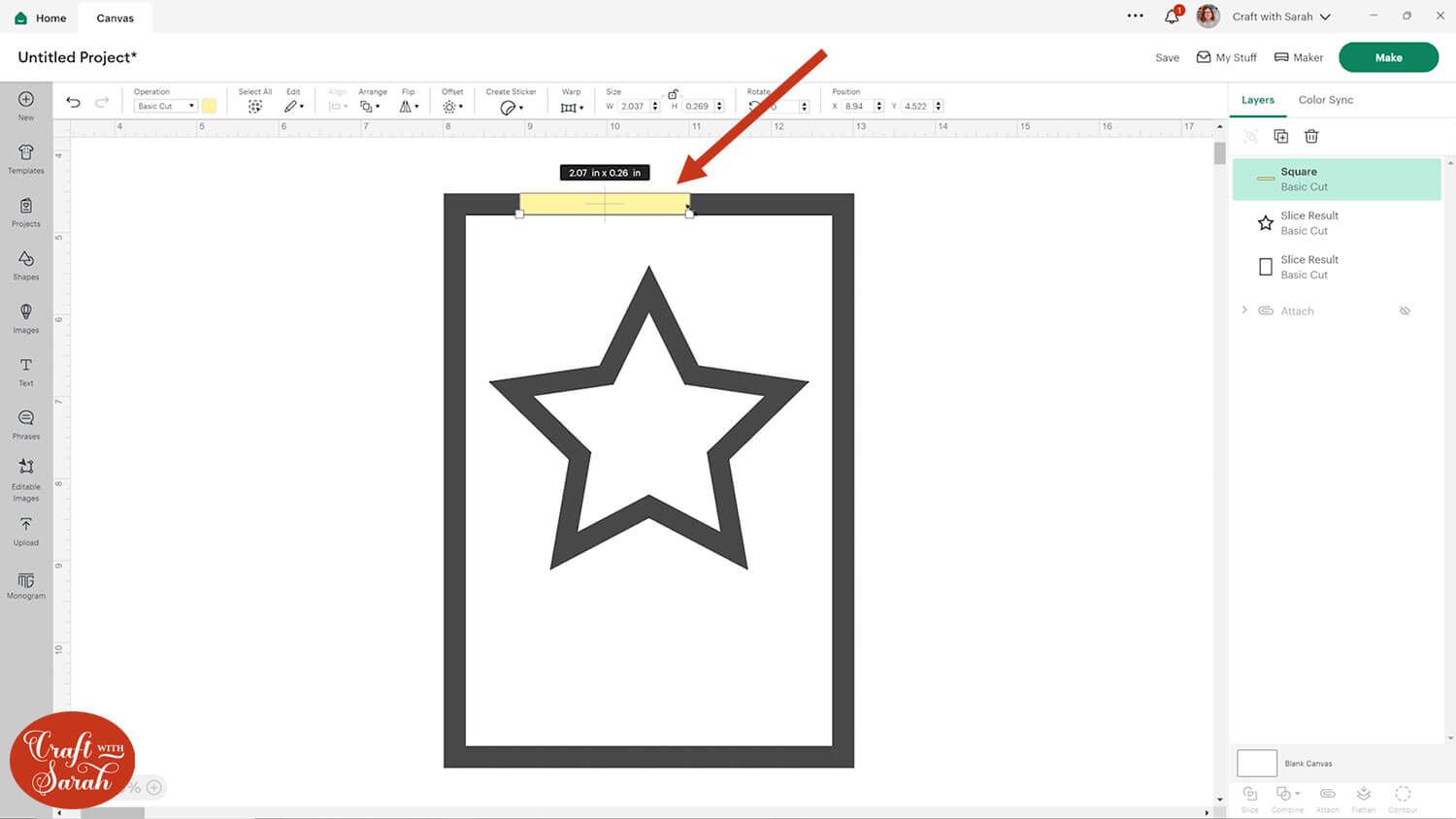Delete the selected layer with trash icon

[x=1311, y=137]
